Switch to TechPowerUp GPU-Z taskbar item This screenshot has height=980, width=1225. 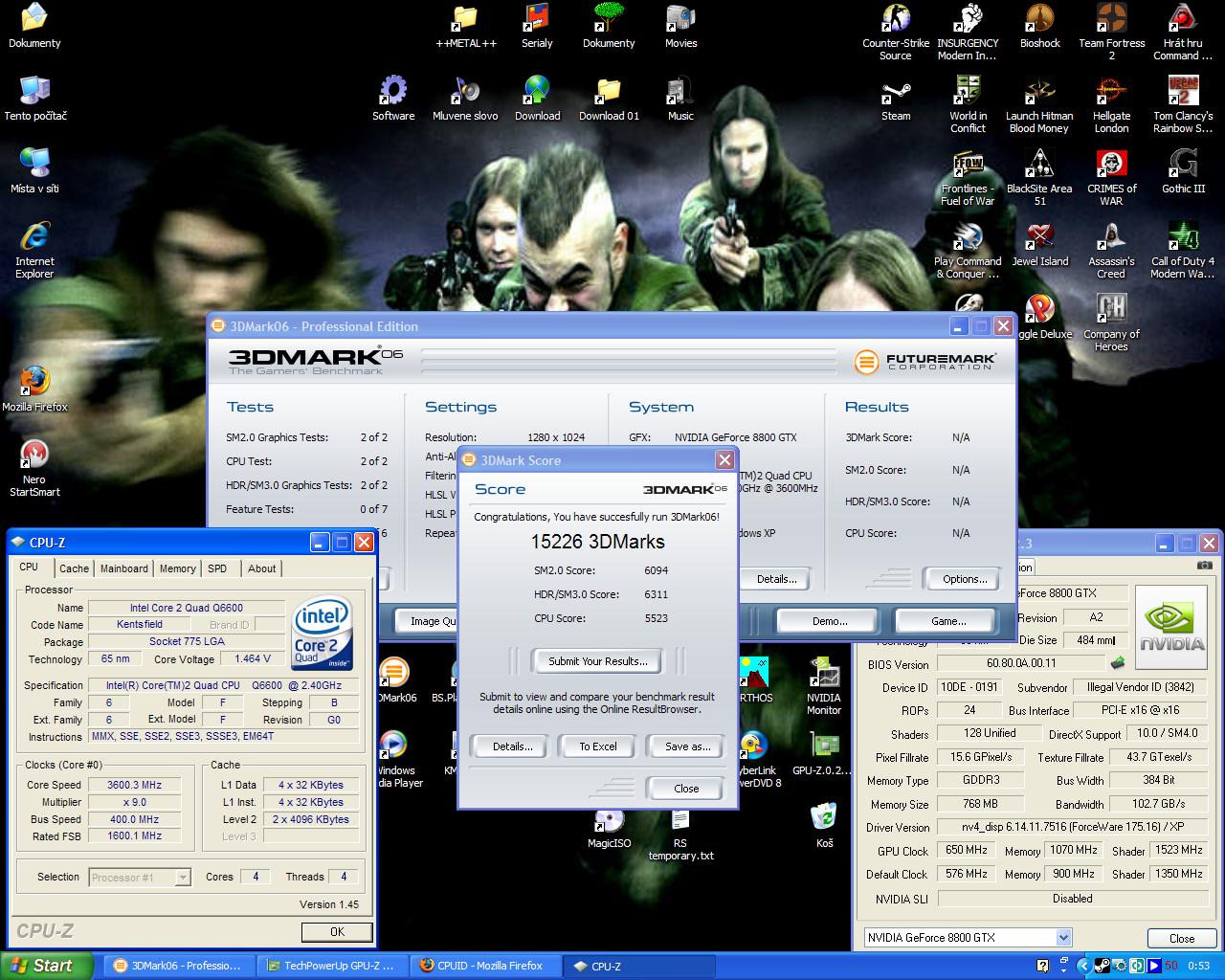click(331, 966)
